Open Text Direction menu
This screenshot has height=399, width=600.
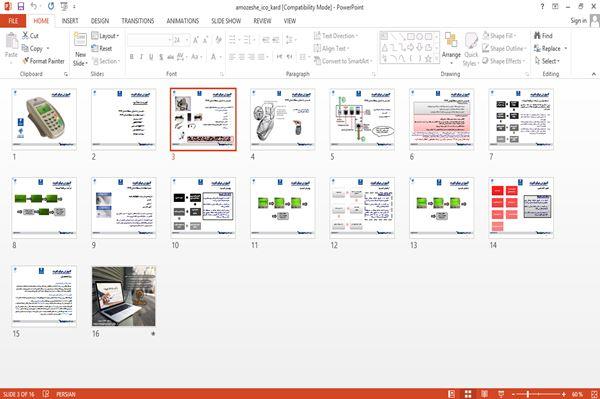[336, 36]
